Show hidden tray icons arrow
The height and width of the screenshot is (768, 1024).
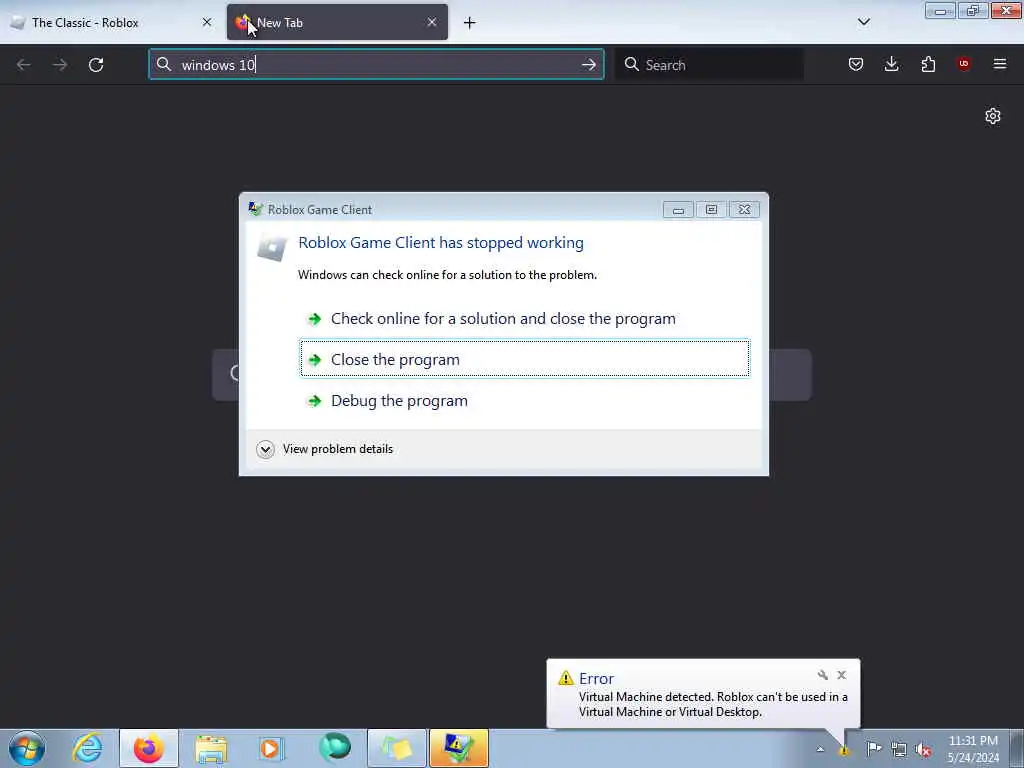[820, 749]
